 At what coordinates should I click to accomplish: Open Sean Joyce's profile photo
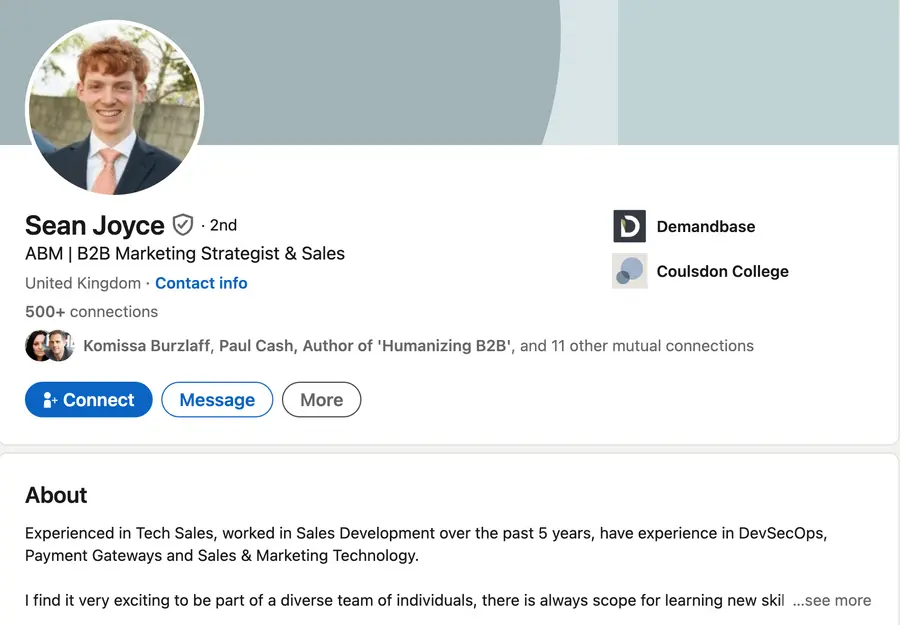[114, 108]
